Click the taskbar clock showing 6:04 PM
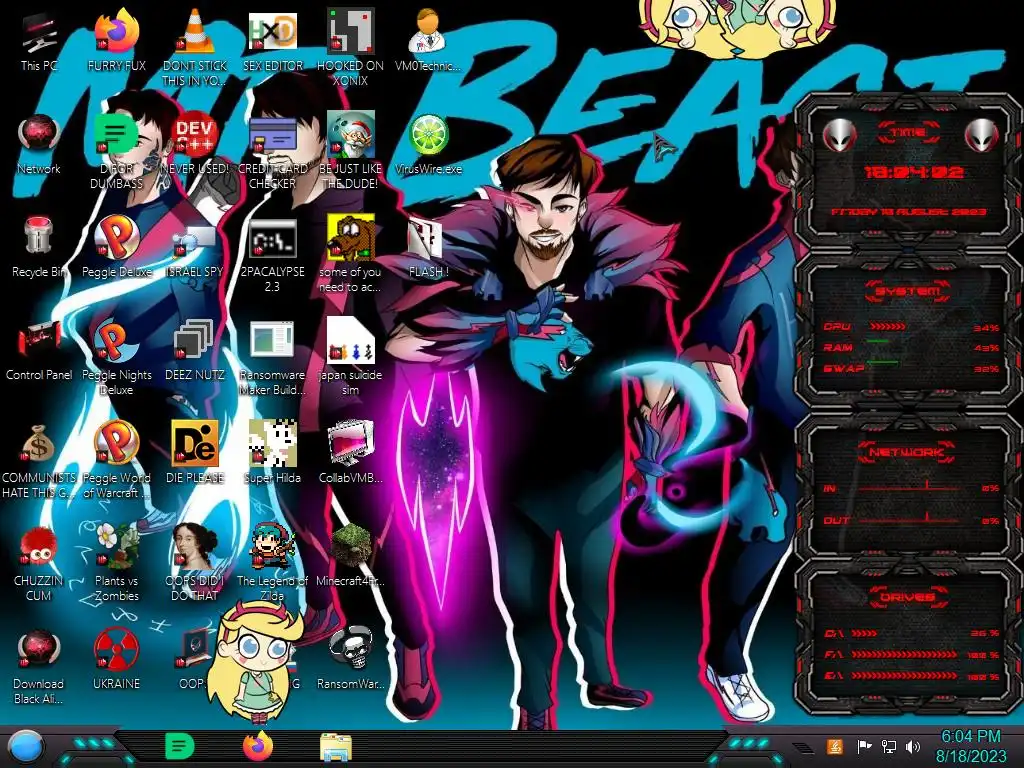Image resolution: width=1024 pixels, height=768 pixels. coord(971,746)
